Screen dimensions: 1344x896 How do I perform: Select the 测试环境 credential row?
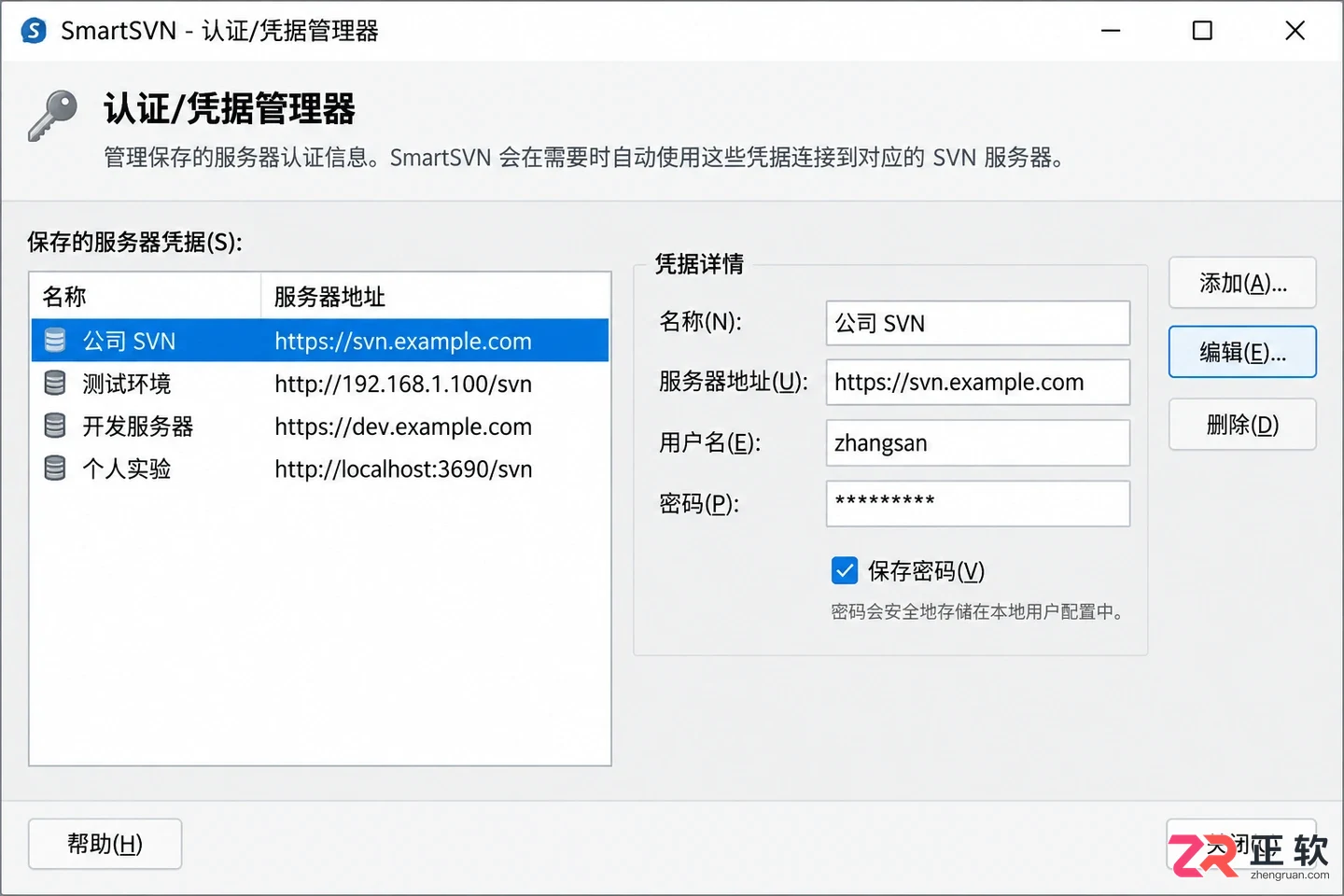(320, 384)
